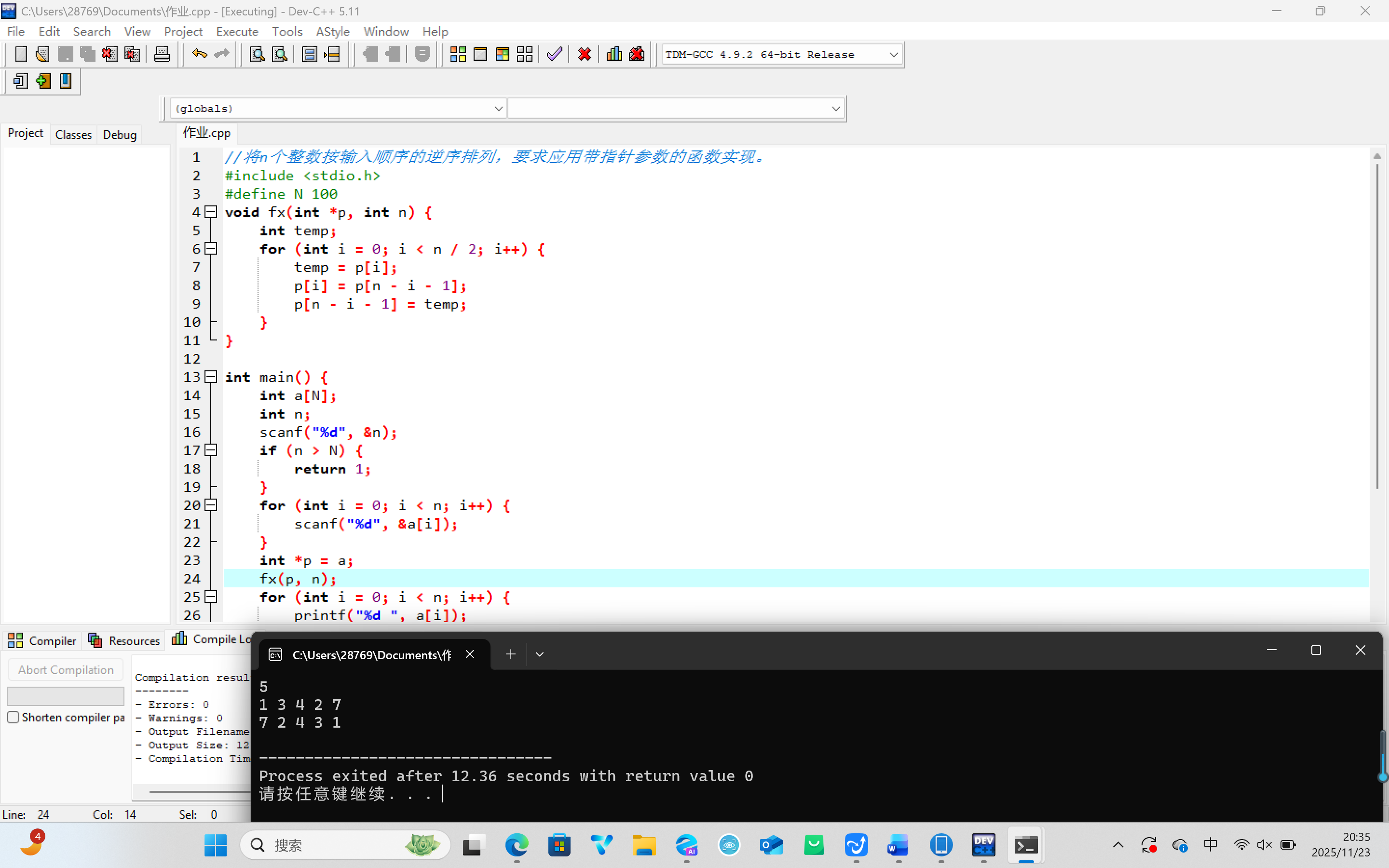The width and height of the screenshot is (1389, 868).
Task: Collapse the fx function fold at line 4
Action: 211,212
